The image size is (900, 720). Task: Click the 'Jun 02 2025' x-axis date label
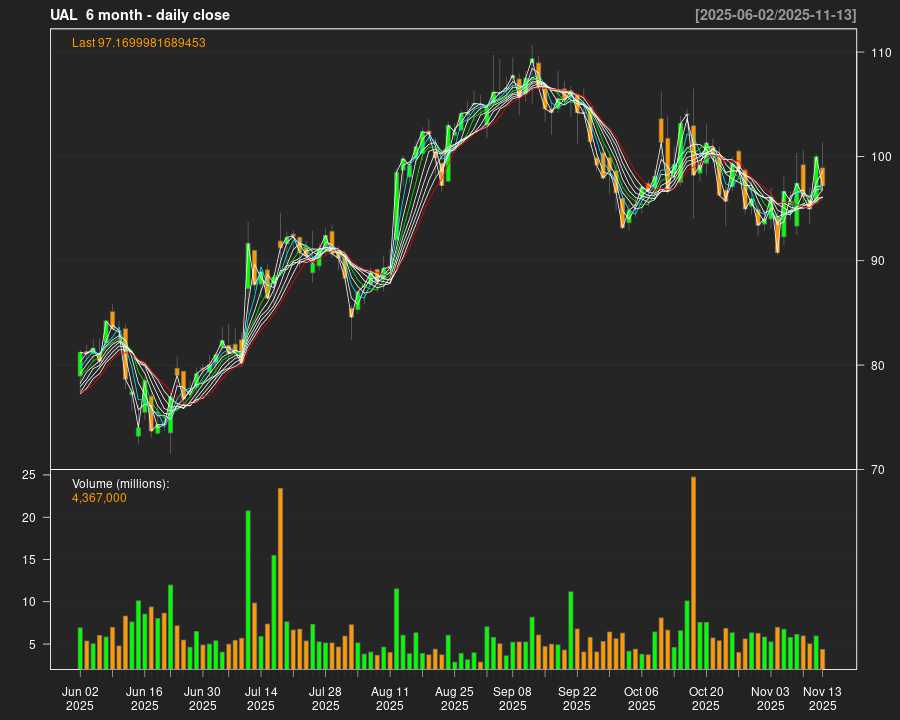tap(80, 698)
